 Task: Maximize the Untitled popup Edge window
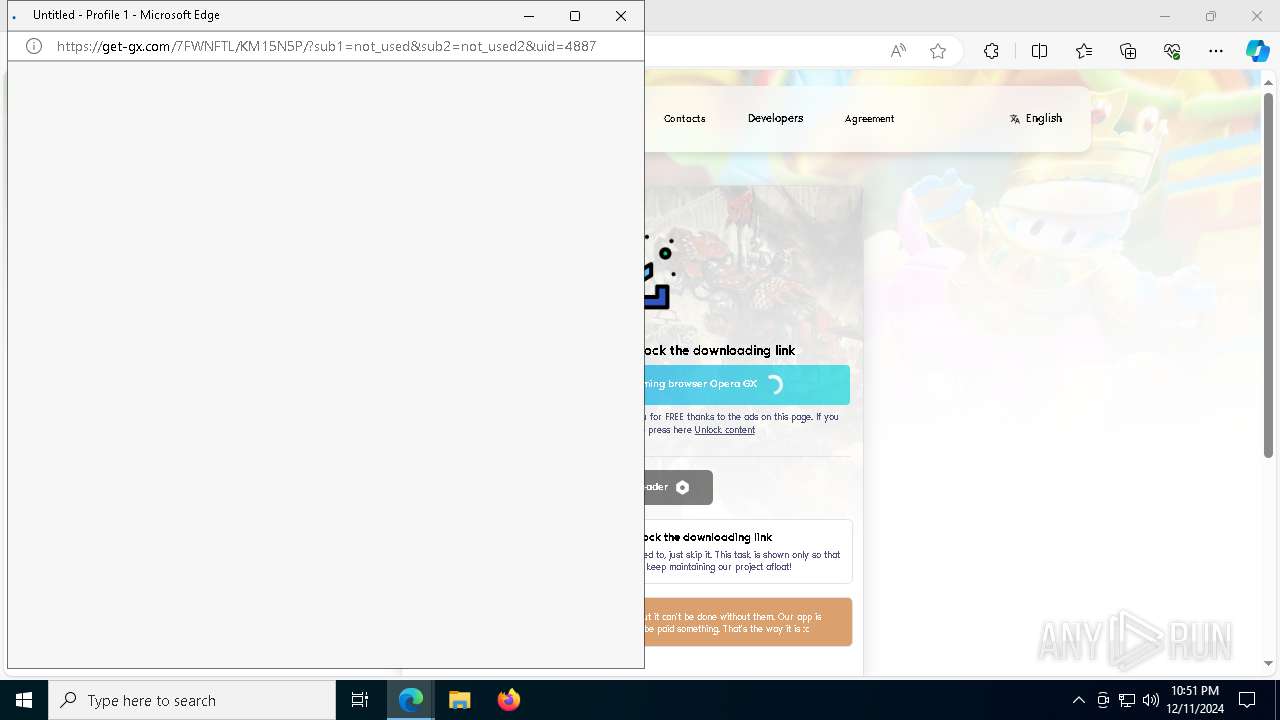(x=575, y=16)
